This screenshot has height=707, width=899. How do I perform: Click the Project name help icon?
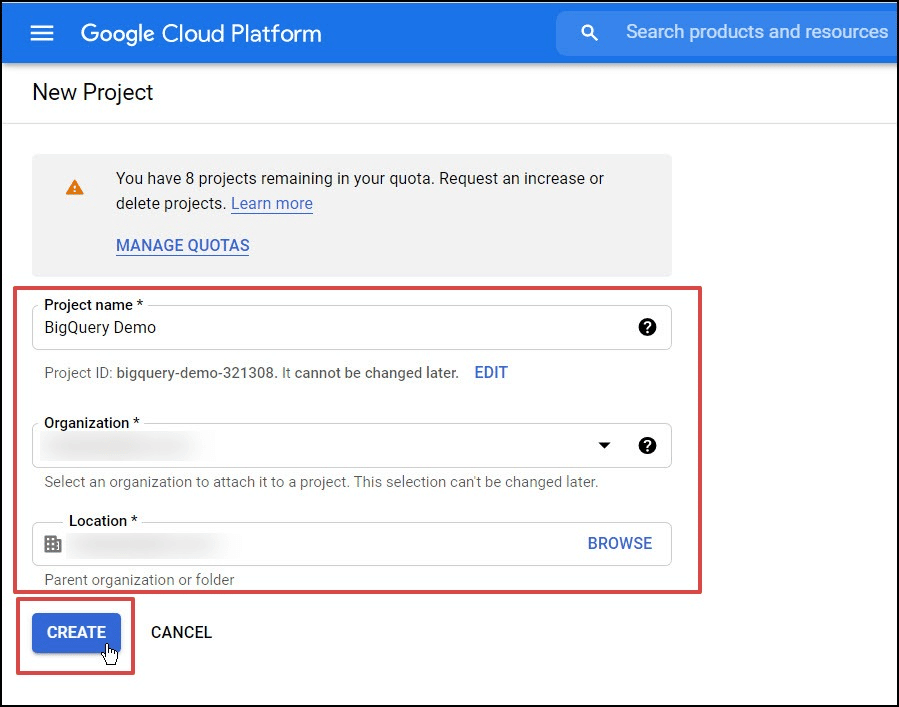(647, 327)
